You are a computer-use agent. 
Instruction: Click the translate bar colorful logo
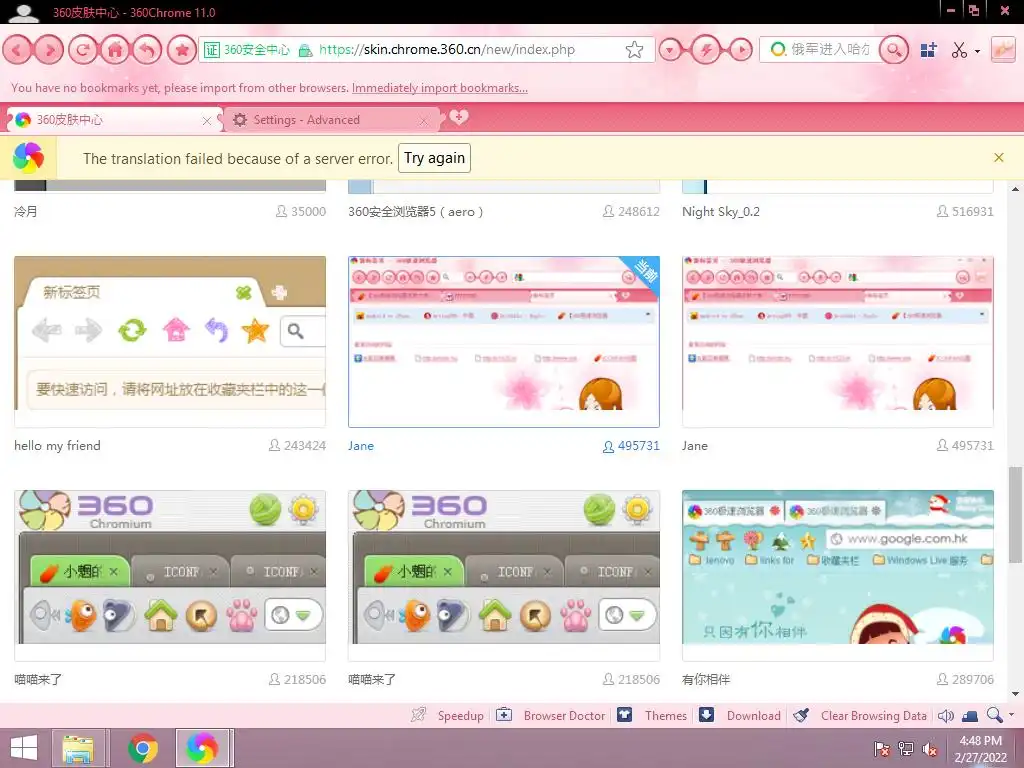coord(28,158)
